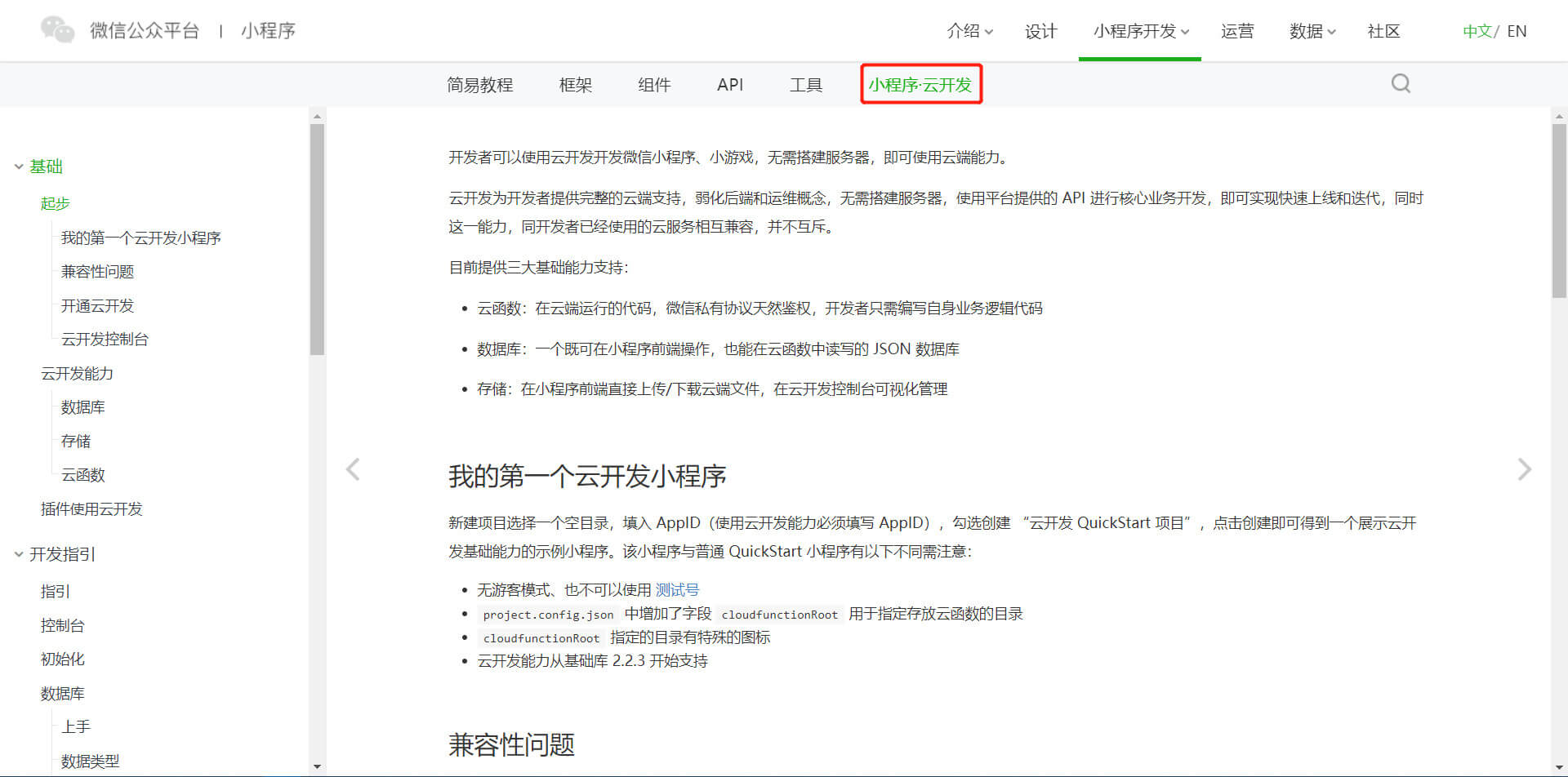This screenshot has width=1568, height=777.
Task: Open 云函数 sidebar item
Action: [82, 475]
